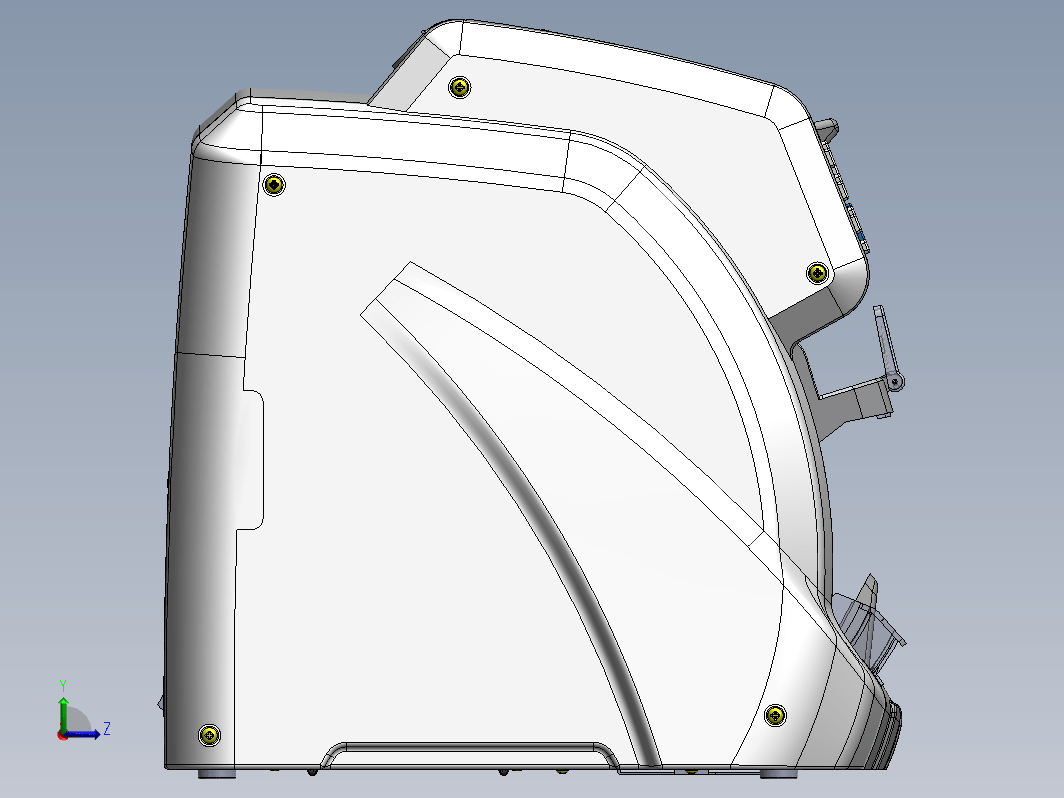
Task: Select the yellow screw on the top cover
Action: tap(459, 87)
